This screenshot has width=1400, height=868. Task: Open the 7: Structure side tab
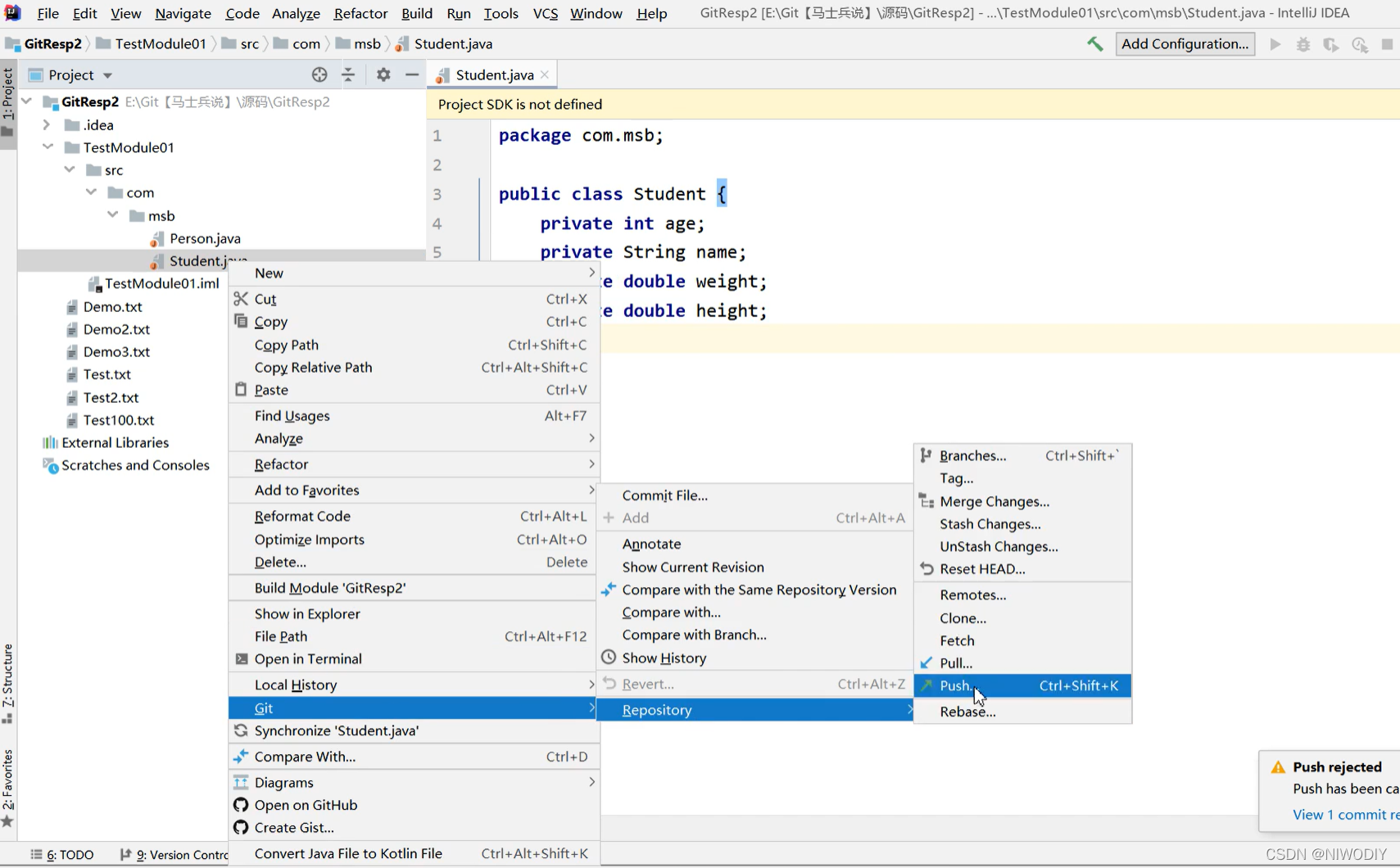pos(8,684)
